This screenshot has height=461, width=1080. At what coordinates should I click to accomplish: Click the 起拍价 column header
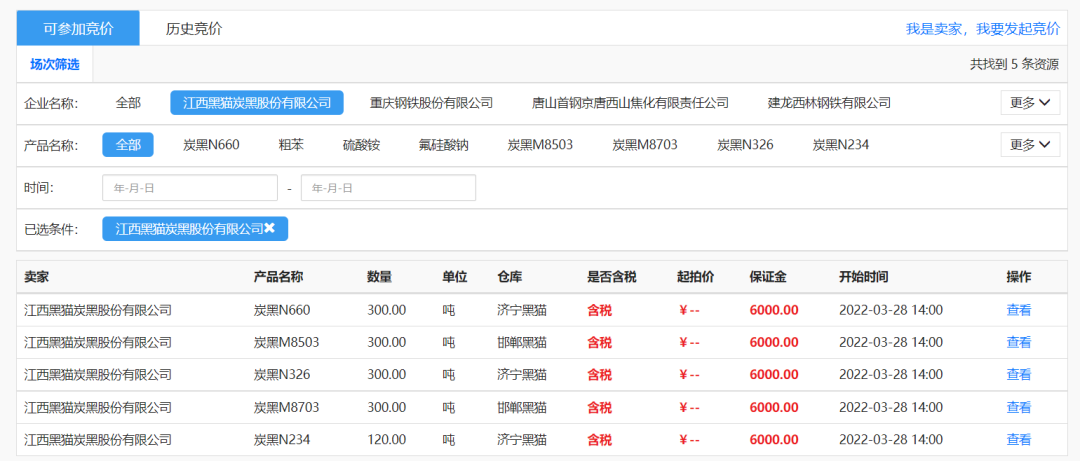[696, 277]
